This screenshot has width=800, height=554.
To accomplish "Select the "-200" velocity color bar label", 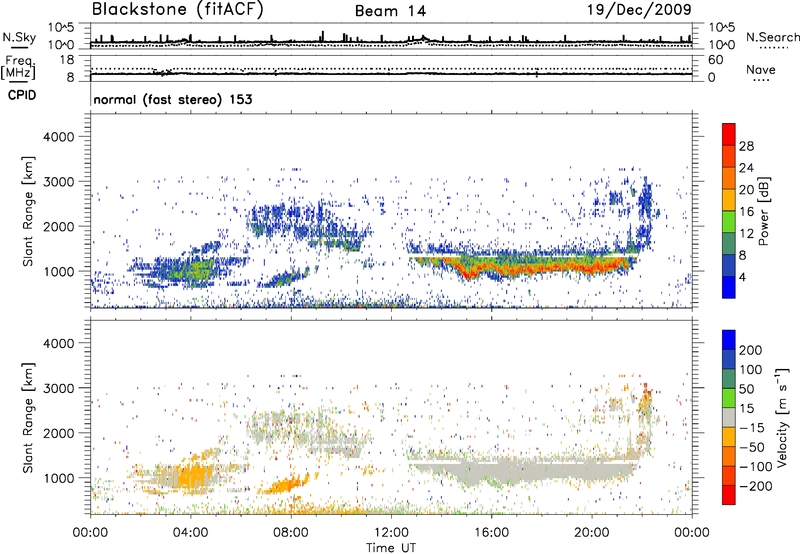I will tap(756, 486).
